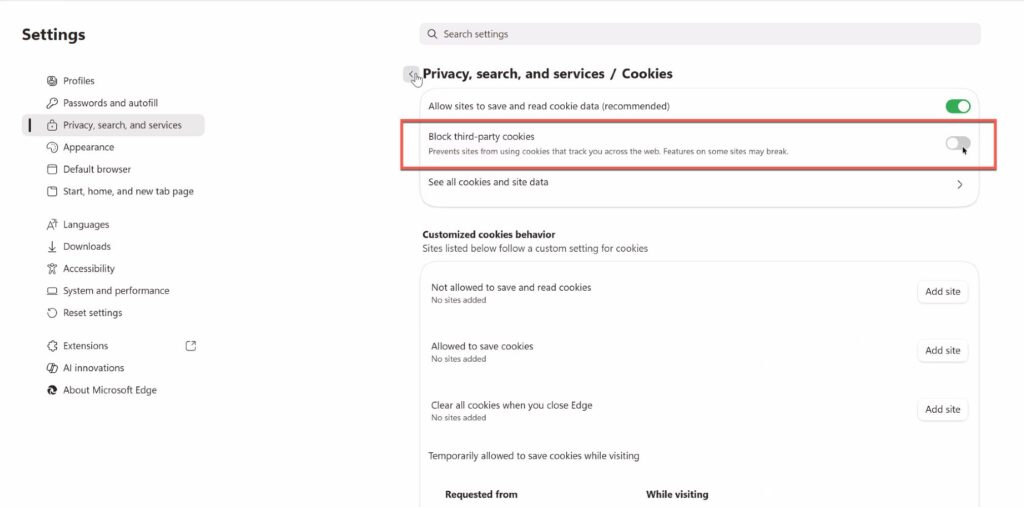Add site to Clear cookies on close

point(942,410)
